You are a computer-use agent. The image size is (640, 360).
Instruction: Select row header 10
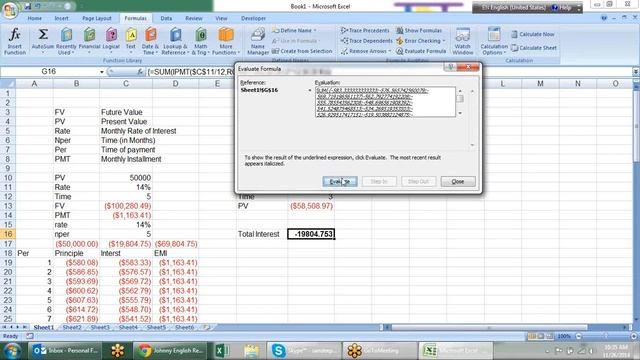[x=7, y=178]
